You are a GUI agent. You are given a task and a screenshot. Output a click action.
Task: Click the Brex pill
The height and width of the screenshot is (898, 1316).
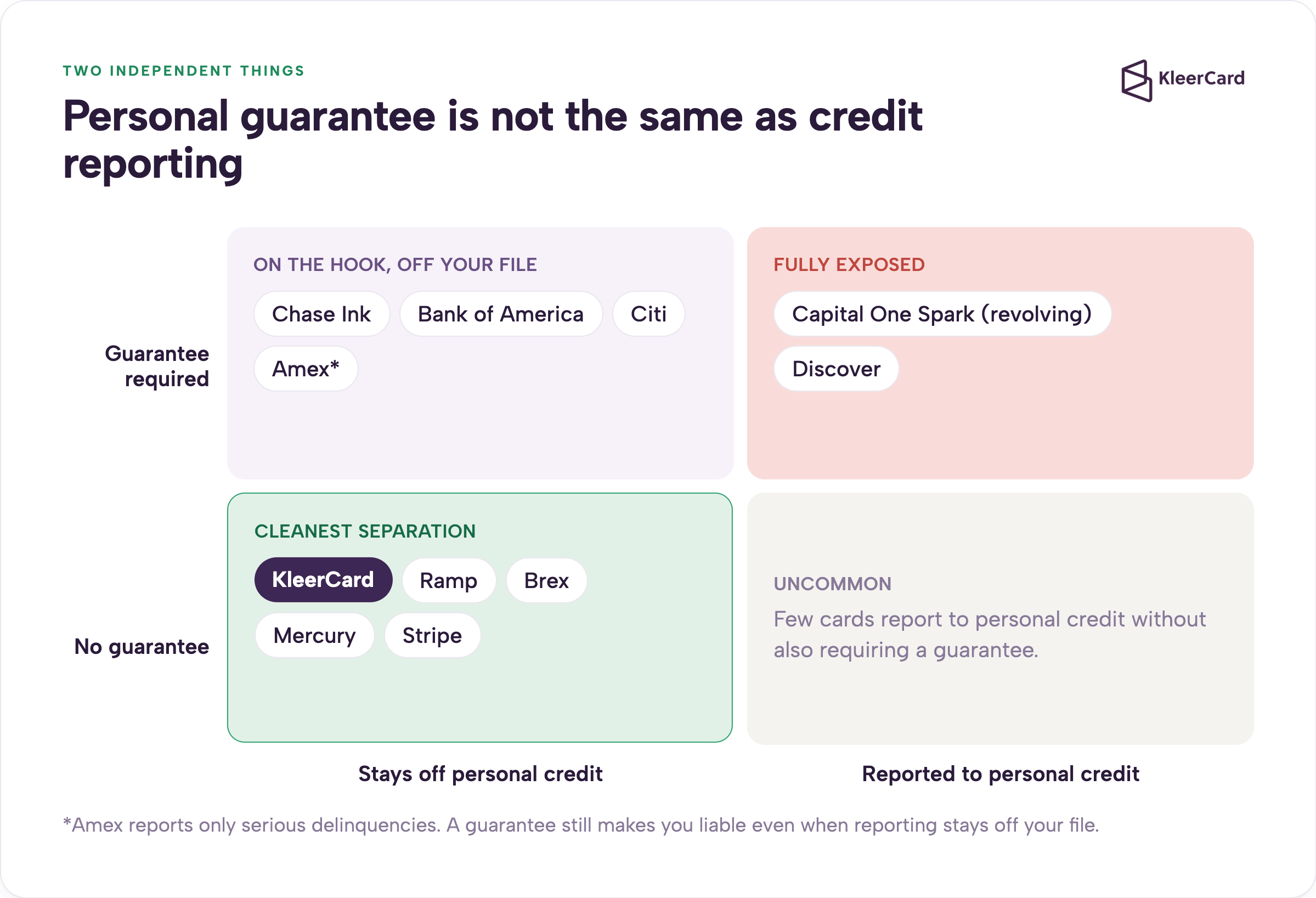point(546,580)
